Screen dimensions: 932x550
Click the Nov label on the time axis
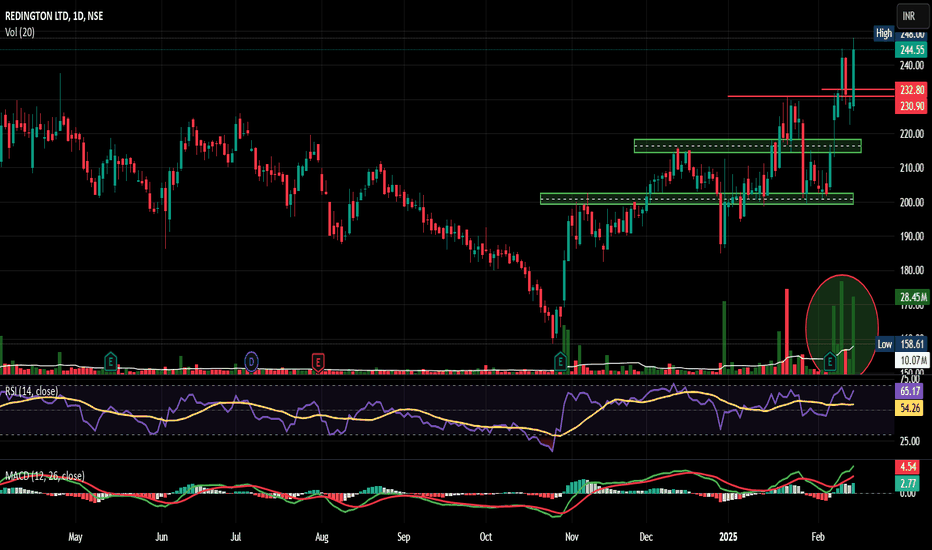pos(572,537)
